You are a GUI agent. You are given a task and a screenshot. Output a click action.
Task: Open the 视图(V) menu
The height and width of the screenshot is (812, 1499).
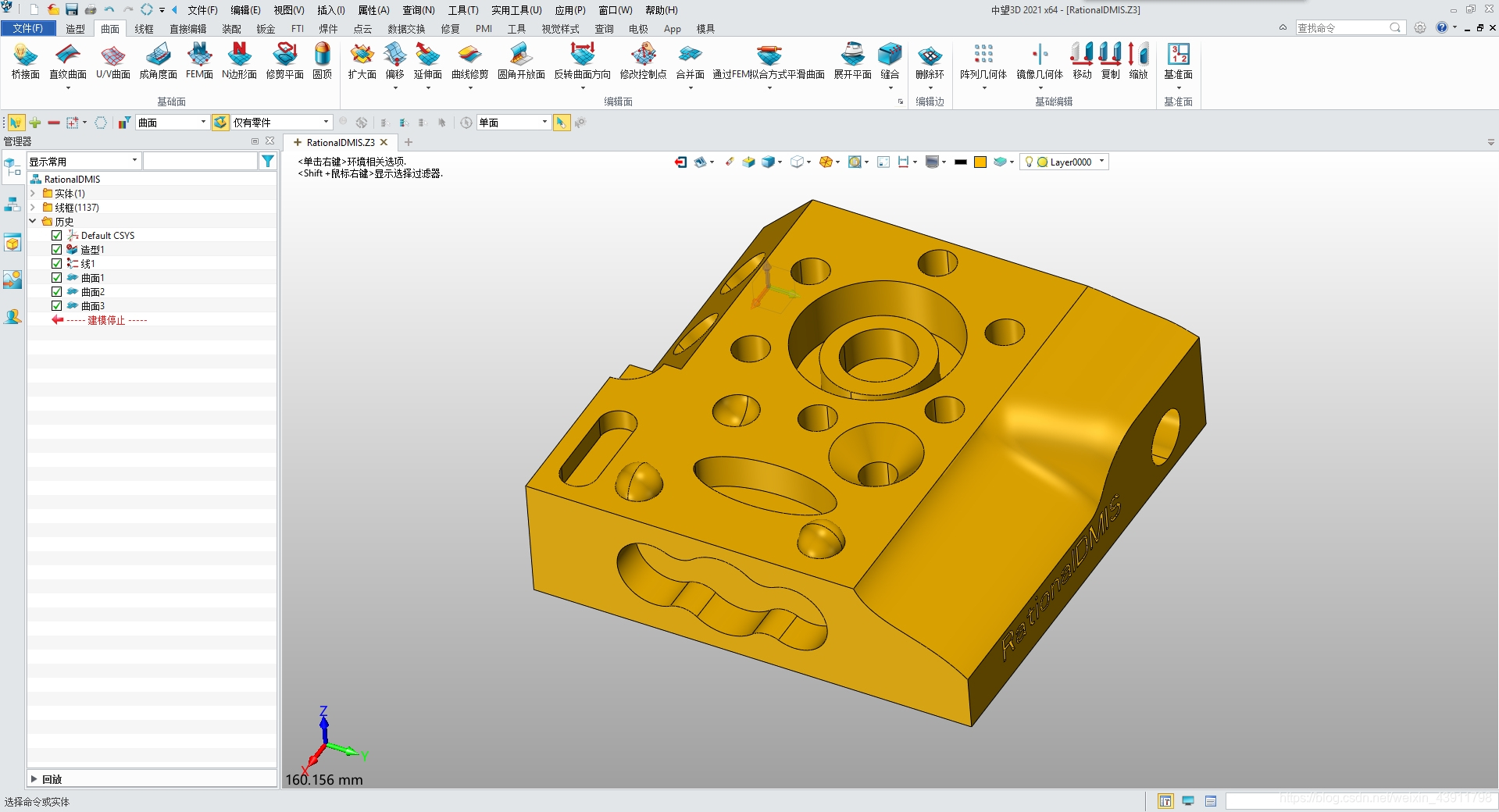(289, 10)
